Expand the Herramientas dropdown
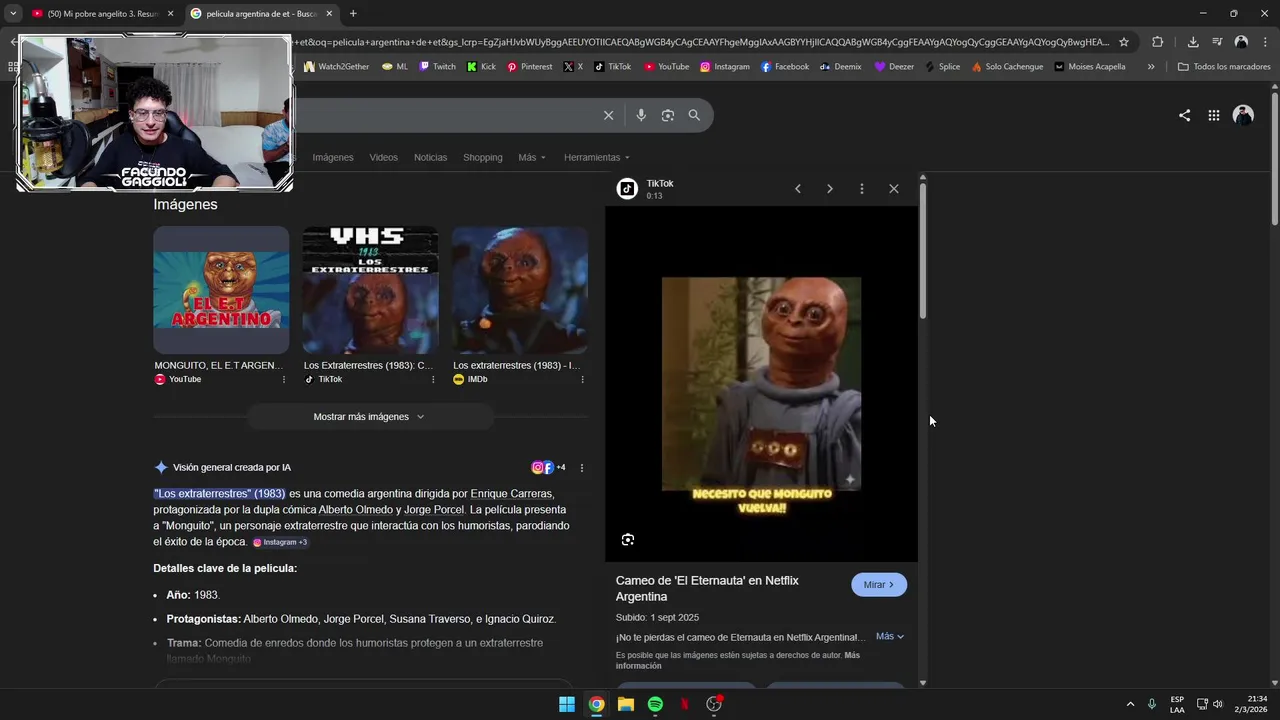Screen dimensions: 1280x720 click(x=597, y=157)
